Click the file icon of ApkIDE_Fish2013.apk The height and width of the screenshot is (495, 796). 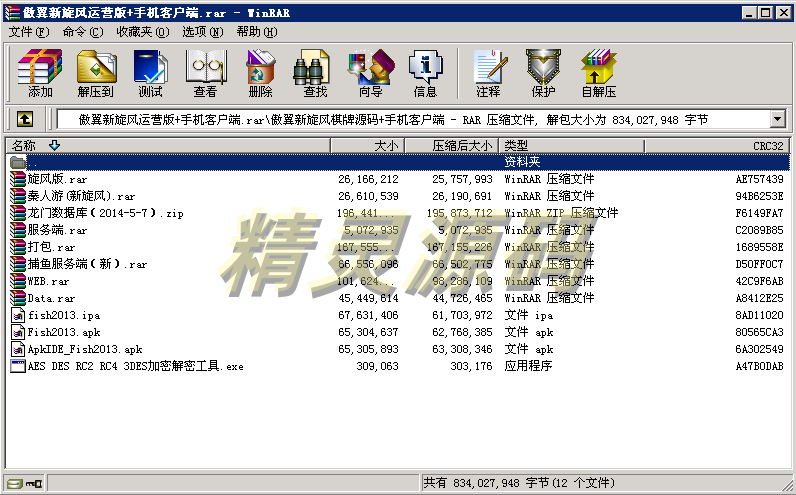(18, 349)
